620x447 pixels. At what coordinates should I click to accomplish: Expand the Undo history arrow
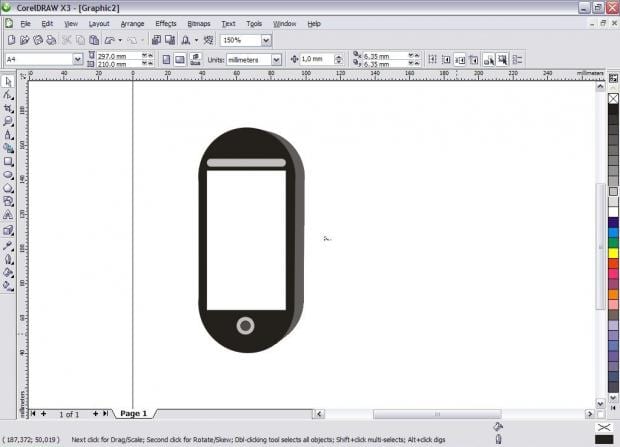[x=120, y=40]
